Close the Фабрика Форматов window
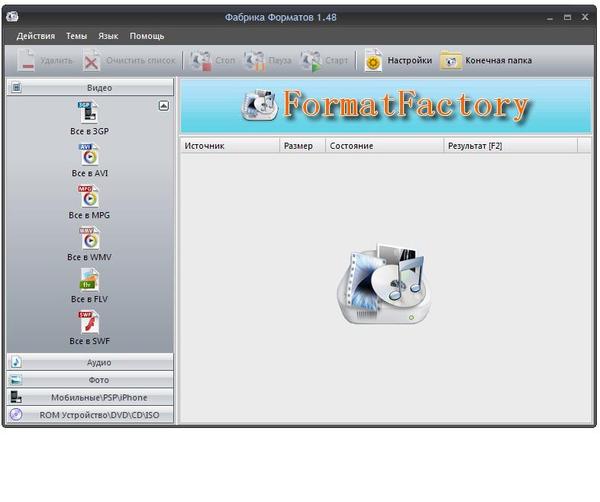This screenshot has height=502, width=600. (585, 17)
